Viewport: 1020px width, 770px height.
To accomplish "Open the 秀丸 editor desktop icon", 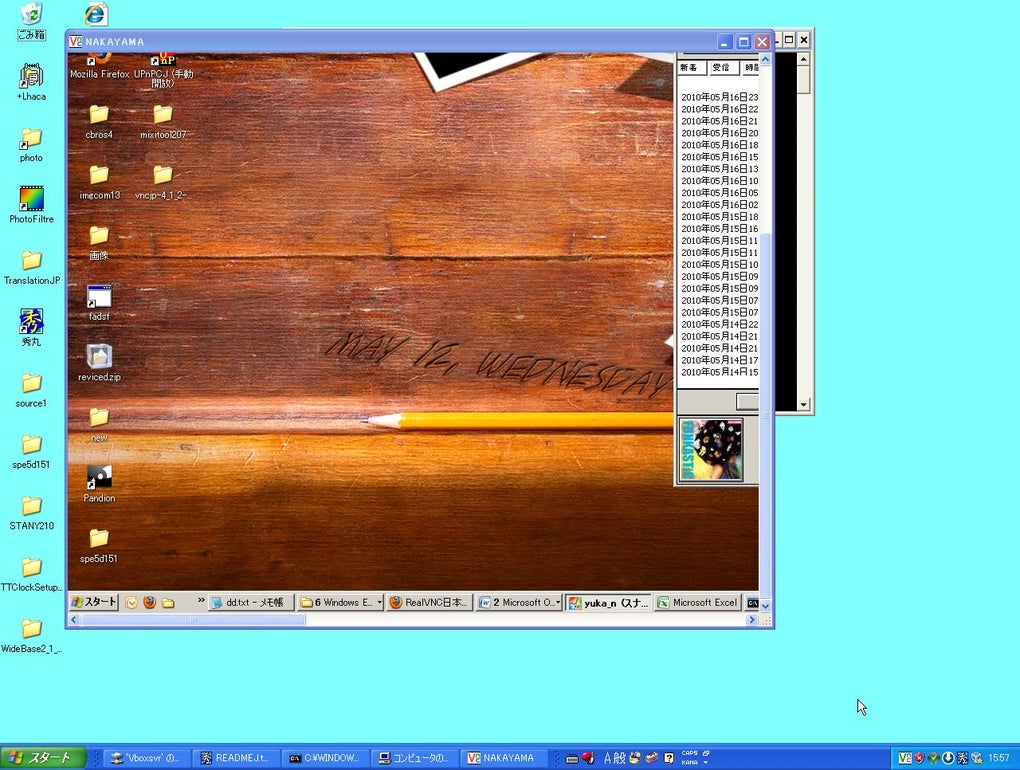I will click(x=31, y=322).
